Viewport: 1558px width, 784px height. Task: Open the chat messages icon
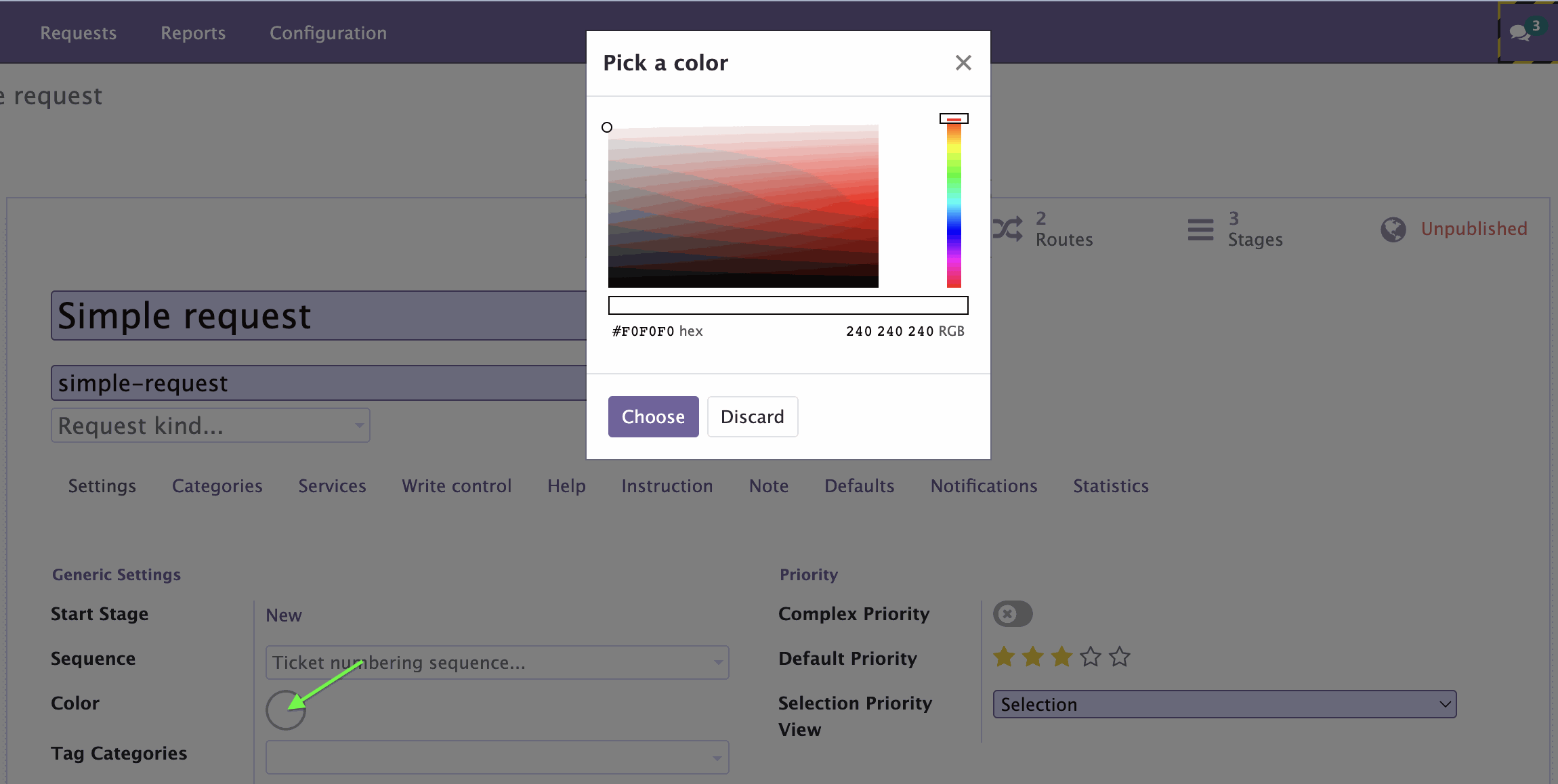pyautogui.click(x=1520, y=32)
